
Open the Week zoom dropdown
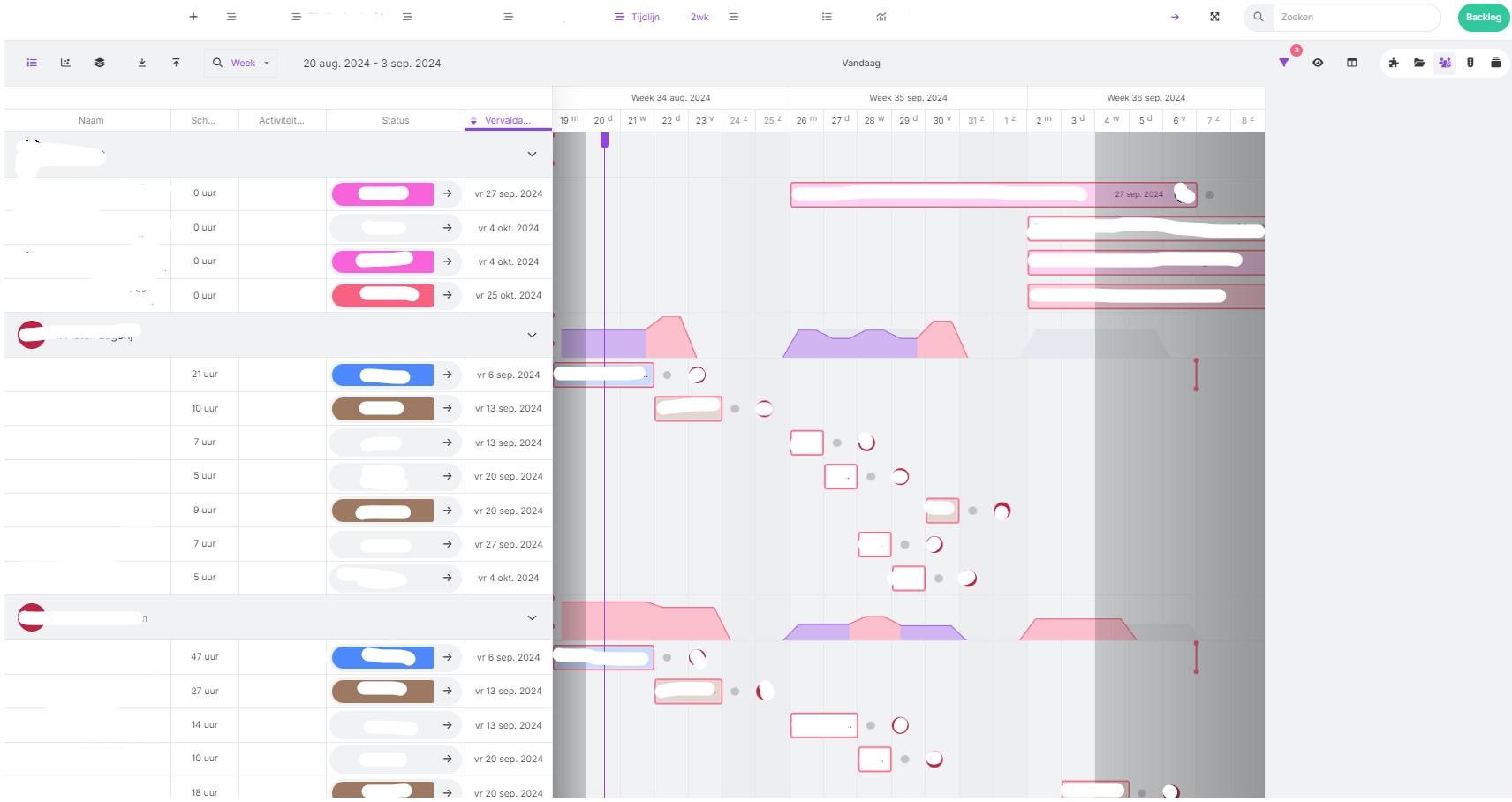tap(242, 63)
